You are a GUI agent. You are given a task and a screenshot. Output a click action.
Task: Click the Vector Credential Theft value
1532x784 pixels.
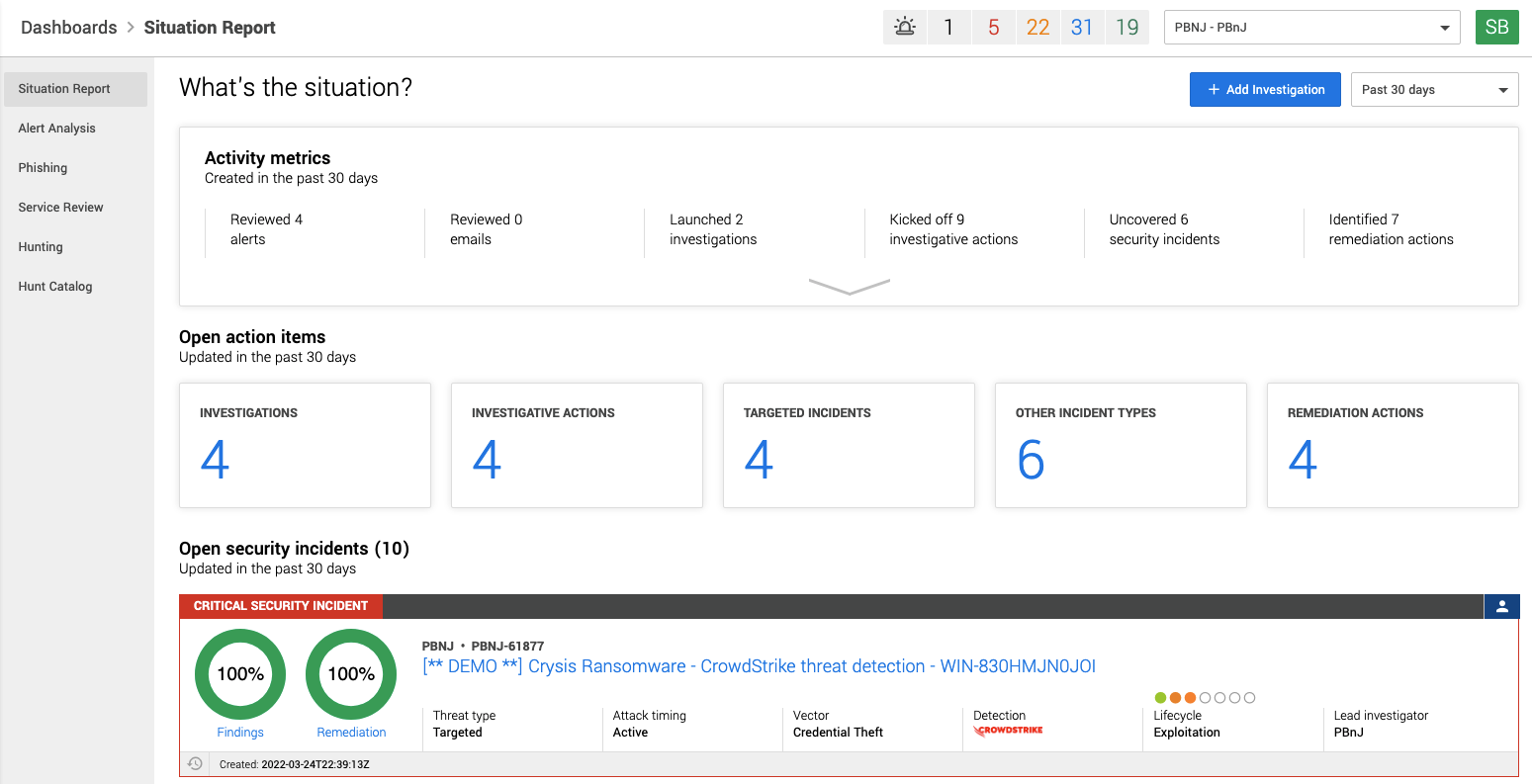click(838, 733)
